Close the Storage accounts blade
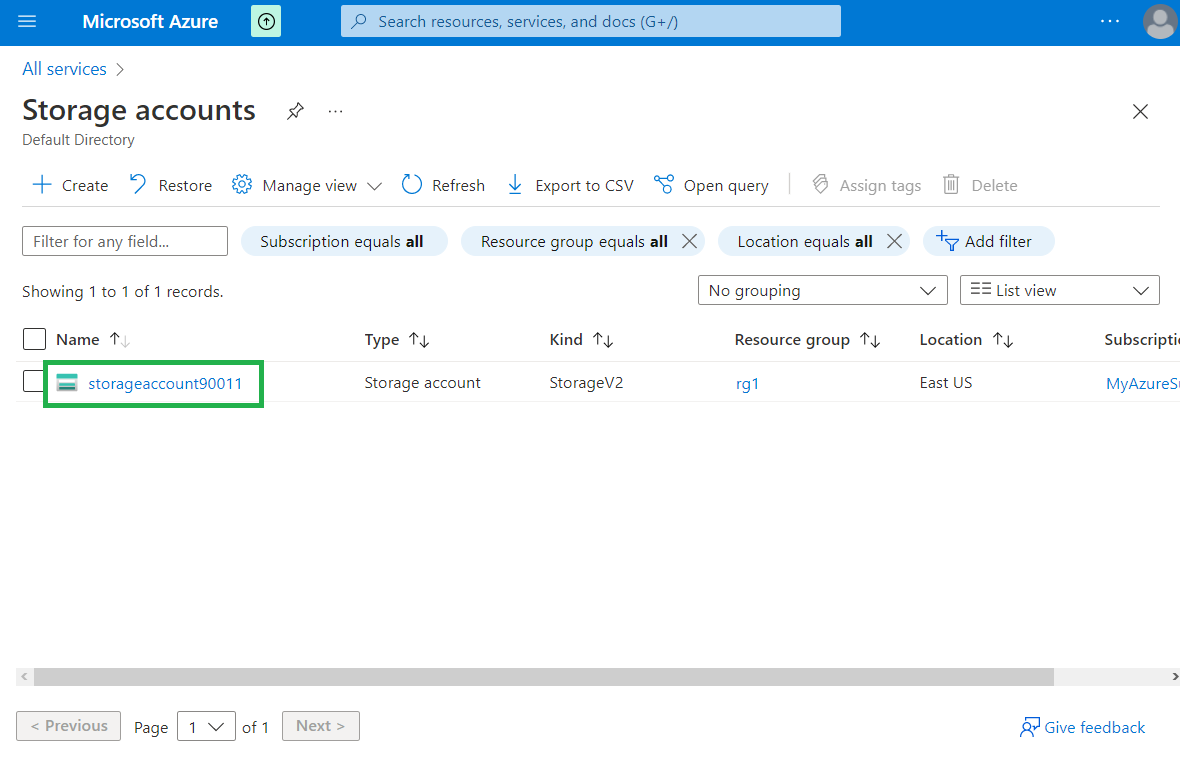This screenshot has width=1180, height=760. [1140, 111]
